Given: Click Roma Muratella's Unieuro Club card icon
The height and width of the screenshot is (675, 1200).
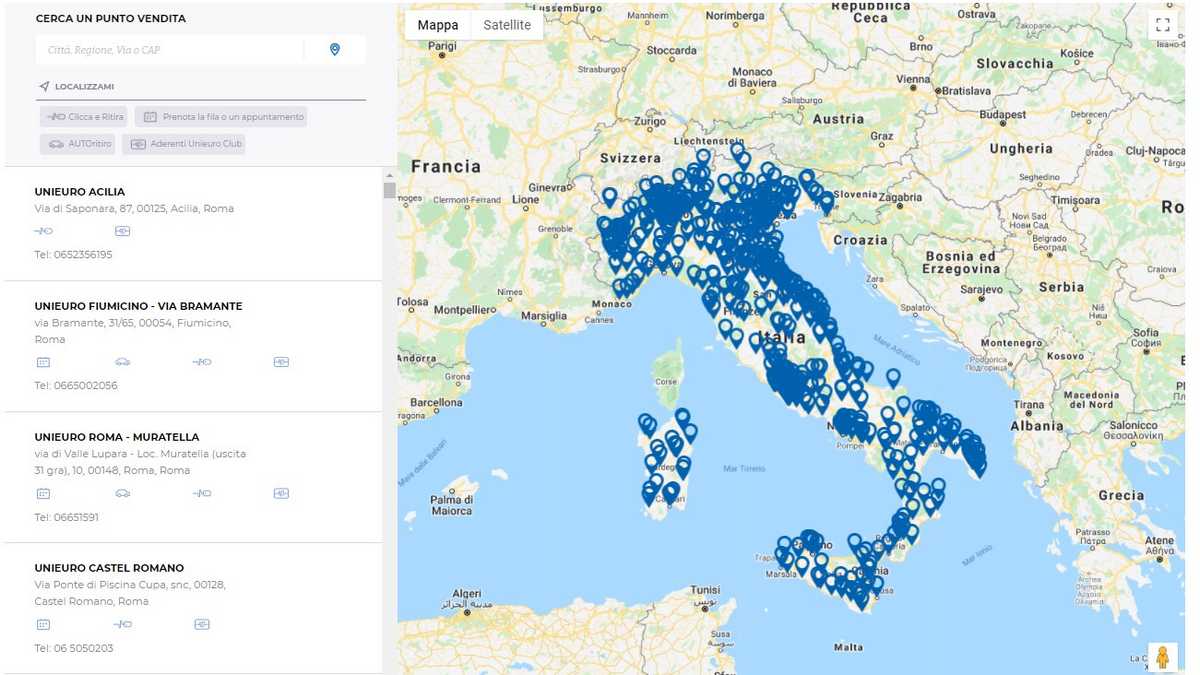Looking at the screenshot, I should pyautogui.click(x=281, y=493).
